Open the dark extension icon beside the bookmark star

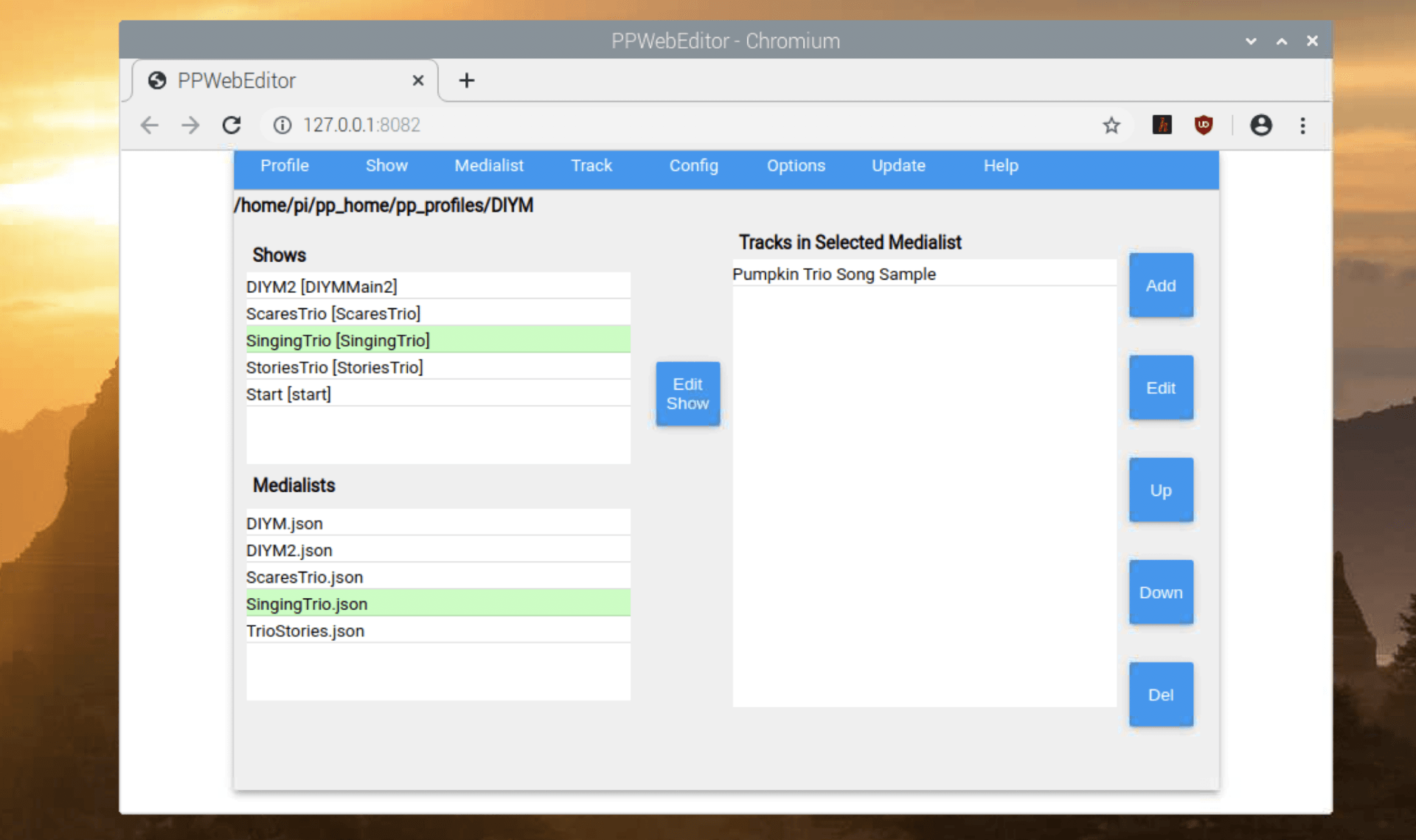coord(1162,125)
